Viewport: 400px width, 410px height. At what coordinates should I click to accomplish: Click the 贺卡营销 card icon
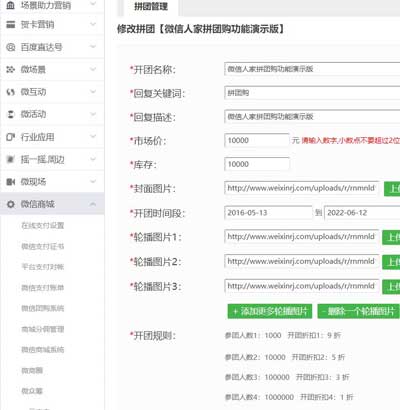pos(11,24)
